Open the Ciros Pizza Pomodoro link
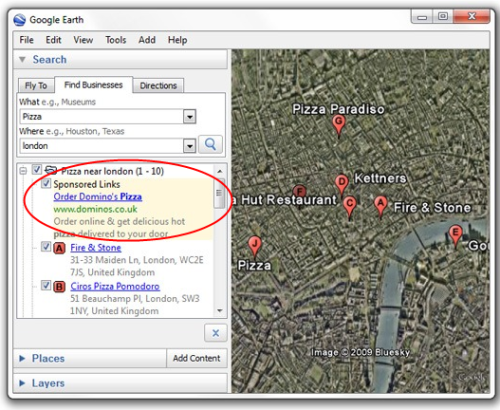The image size is (500, 410). point(115,286)
